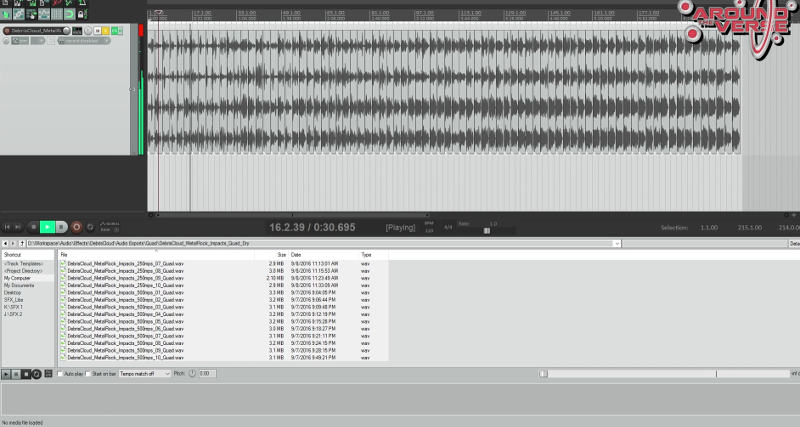Click transport time display 16.2.39
The image size is (800, 427).
[x=312, y=228]
